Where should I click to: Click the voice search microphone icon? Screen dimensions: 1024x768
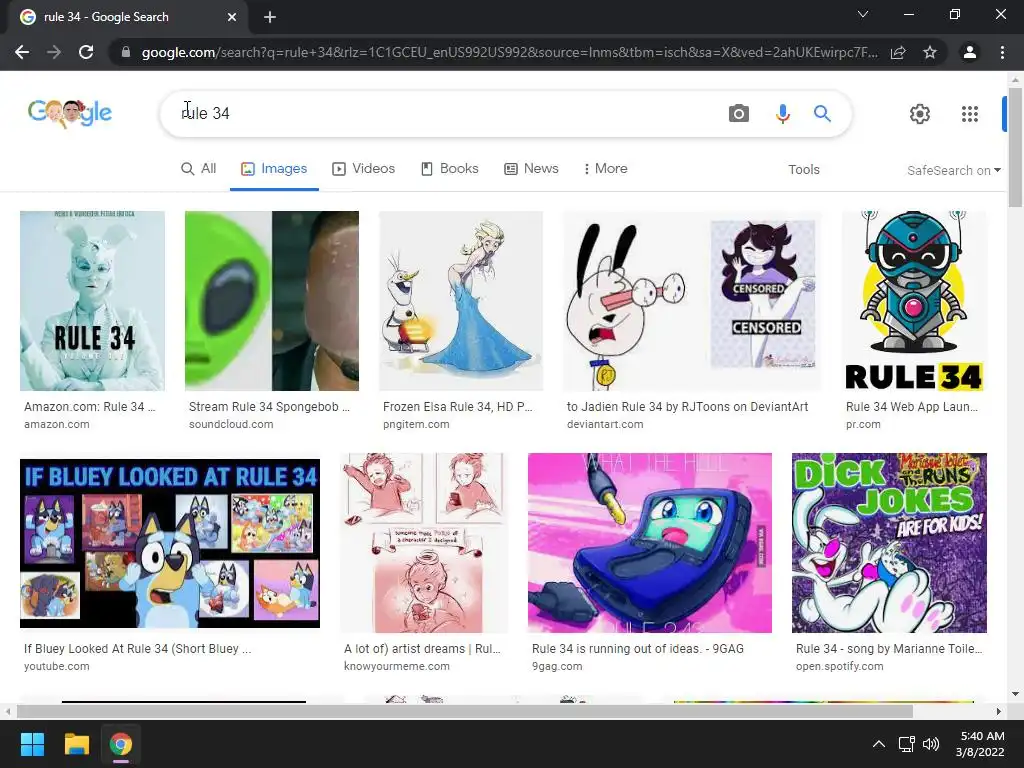point(782,114)
